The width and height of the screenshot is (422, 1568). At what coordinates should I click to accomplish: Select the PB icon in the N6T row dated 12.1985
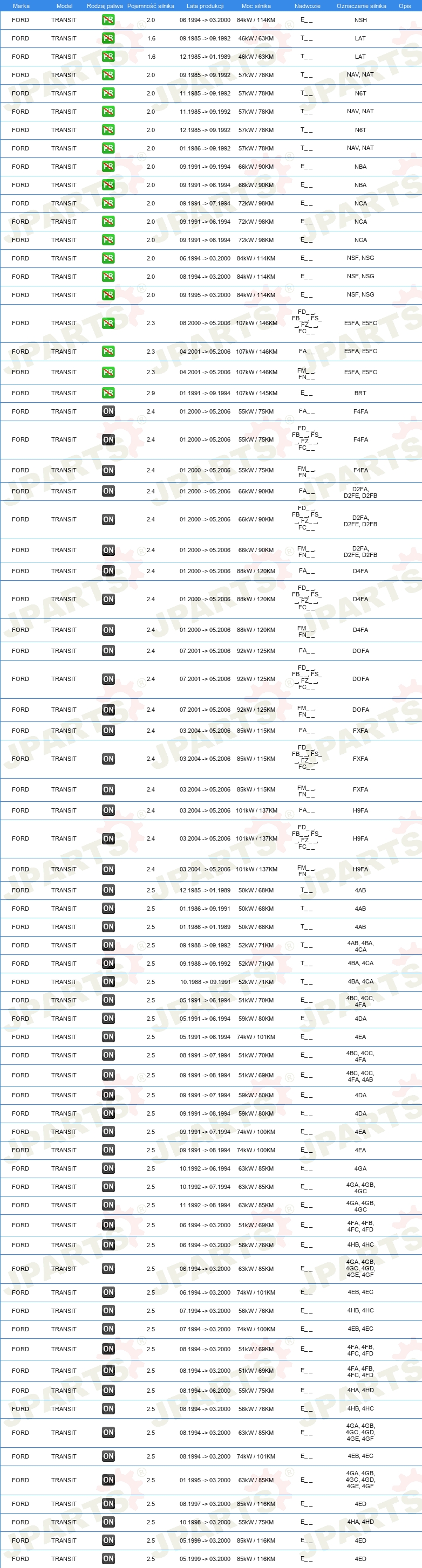tap(108, 129)
